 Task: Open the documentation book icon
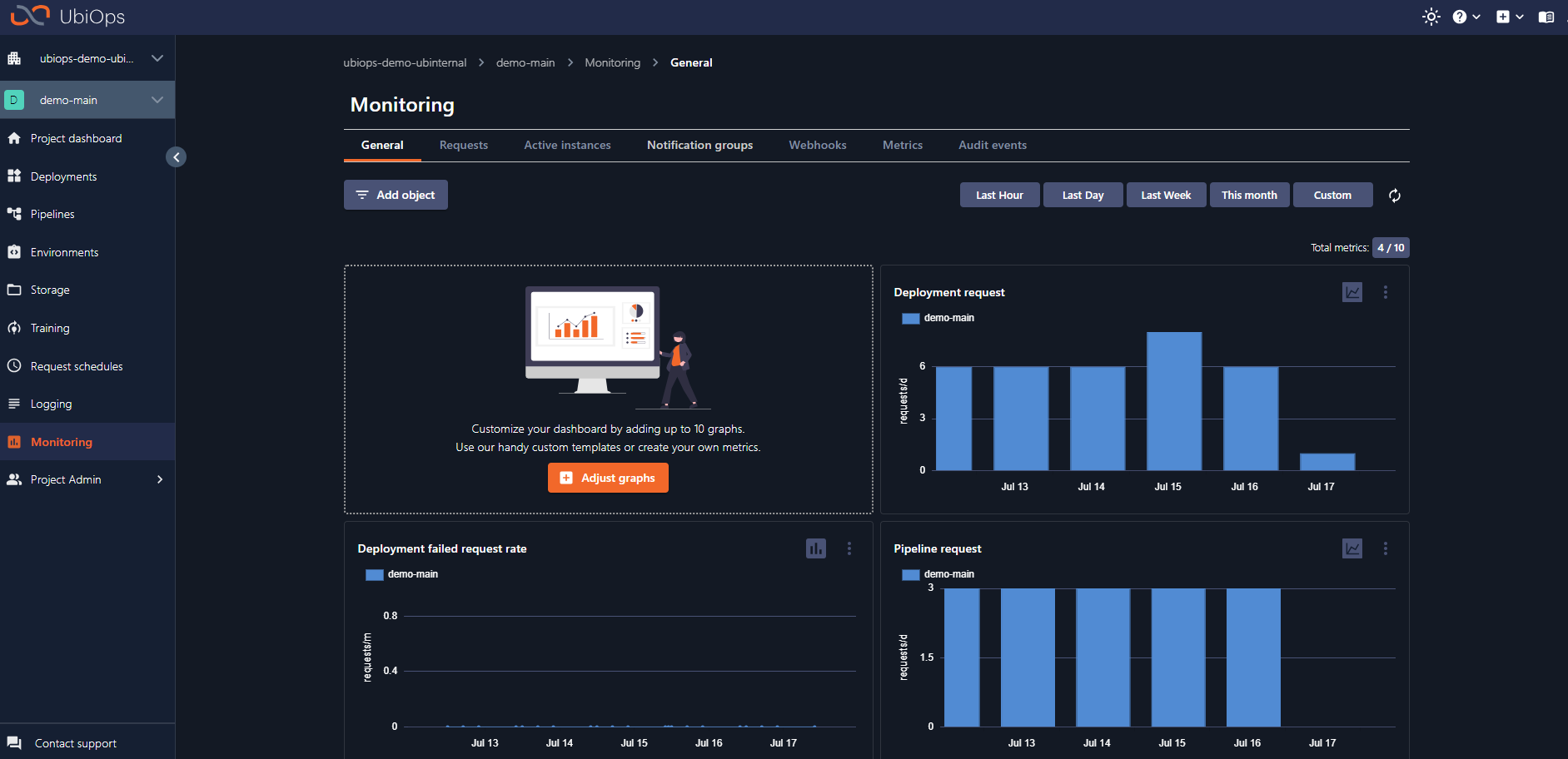(x=1546, y=17)
